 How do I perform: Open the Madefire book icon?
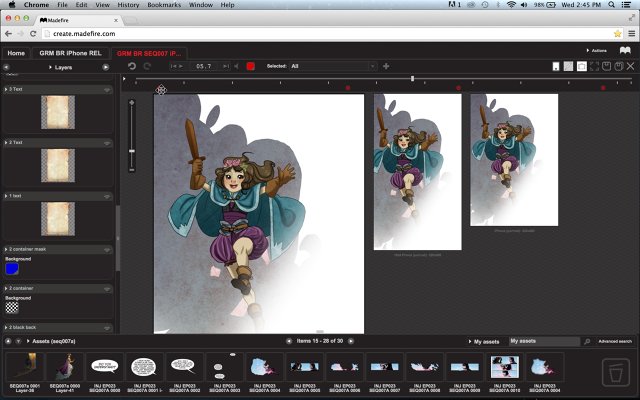[x=625, y=51]
